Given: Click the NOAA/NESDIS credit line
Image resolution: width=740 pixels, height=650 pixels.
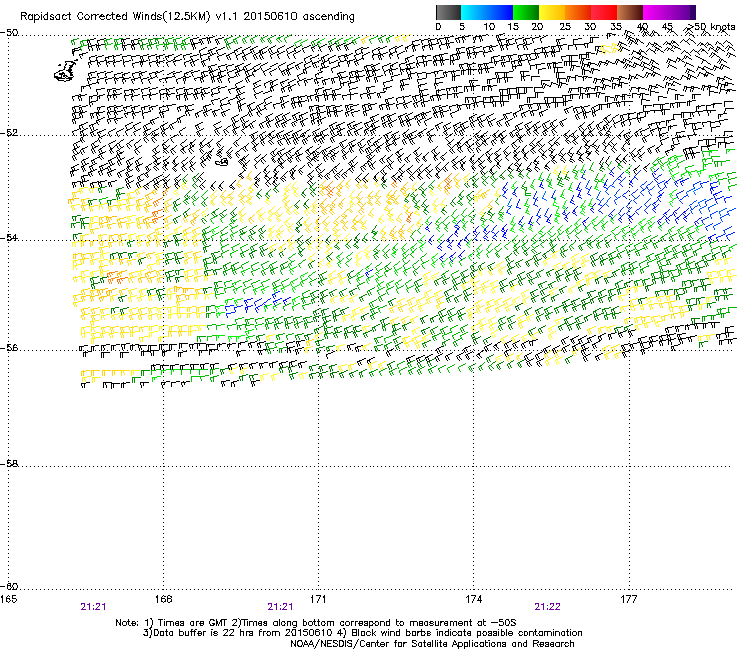Looking at the screenshot, I should [432, 644].
